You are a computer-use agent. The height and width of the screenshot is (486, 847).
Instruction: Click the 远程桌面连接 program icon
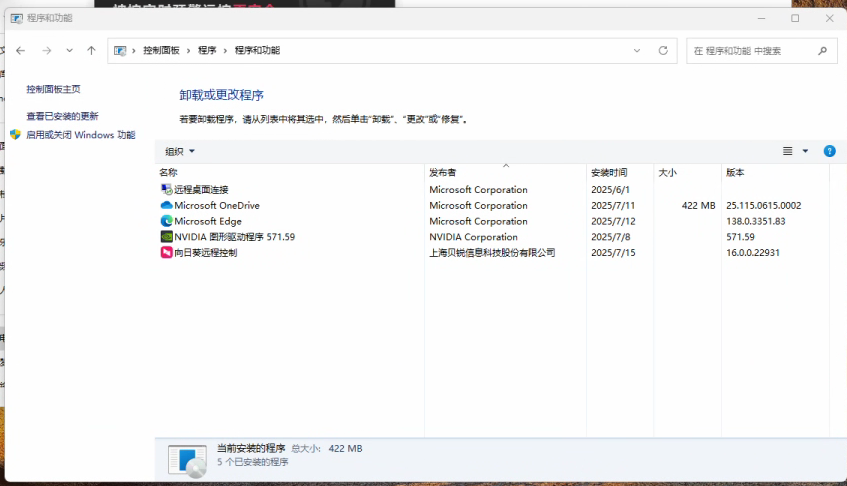(x=166, y=190)
